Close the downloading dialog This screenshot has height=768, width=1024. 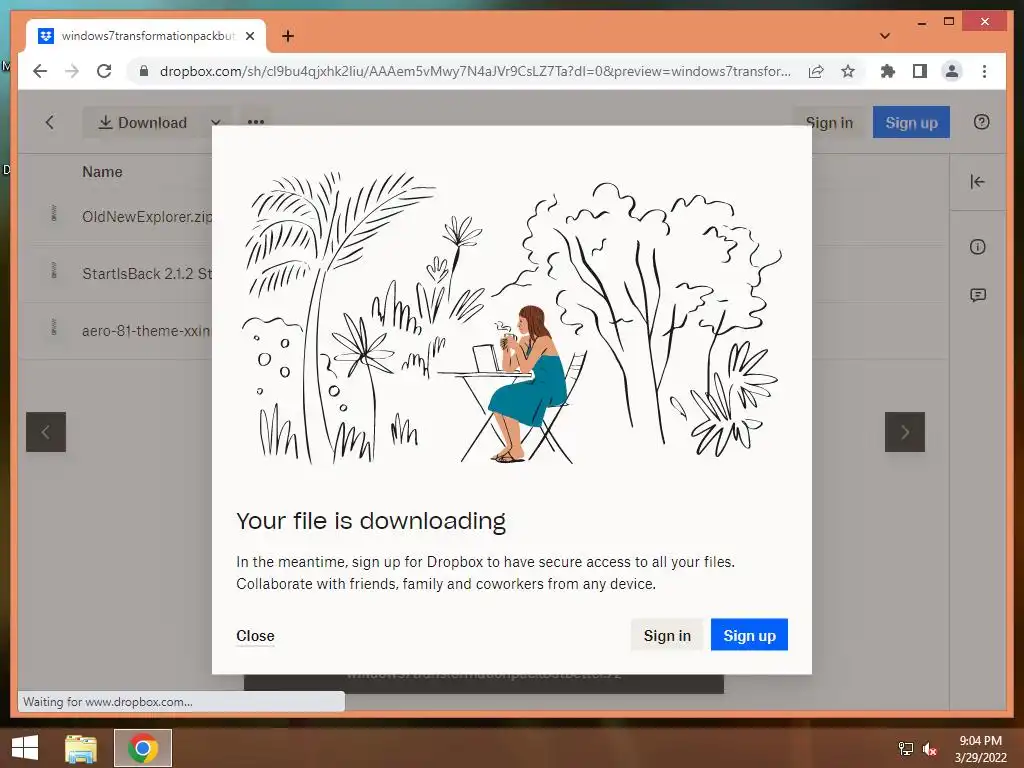255,635
